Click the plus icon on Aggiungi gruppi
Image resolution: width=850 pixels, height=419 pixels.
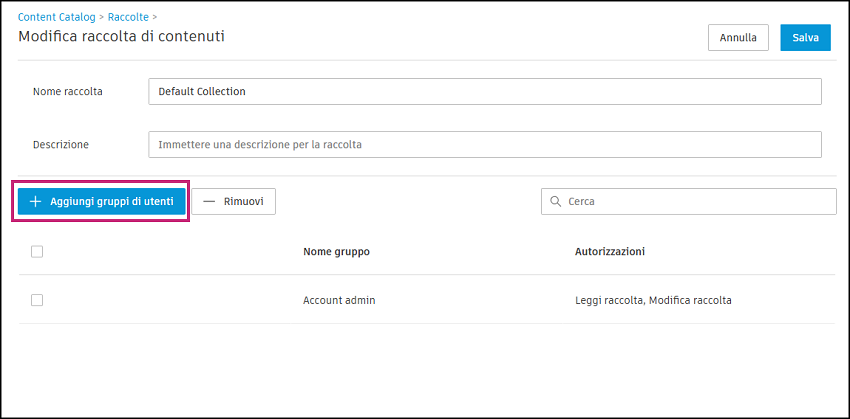click(x=36, y=201)
